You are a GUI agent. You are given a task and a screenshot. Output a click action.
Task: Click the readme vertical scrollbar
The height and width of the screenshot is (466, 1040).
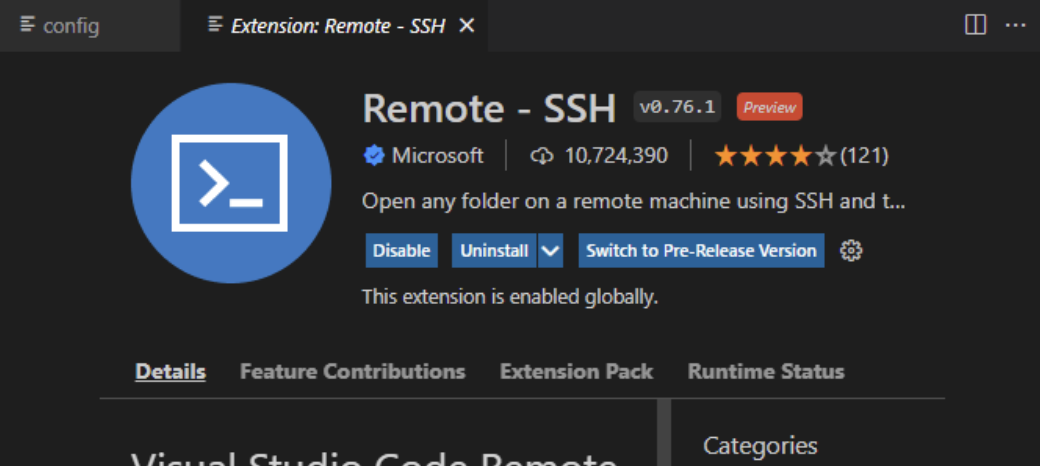click(664, 432)
